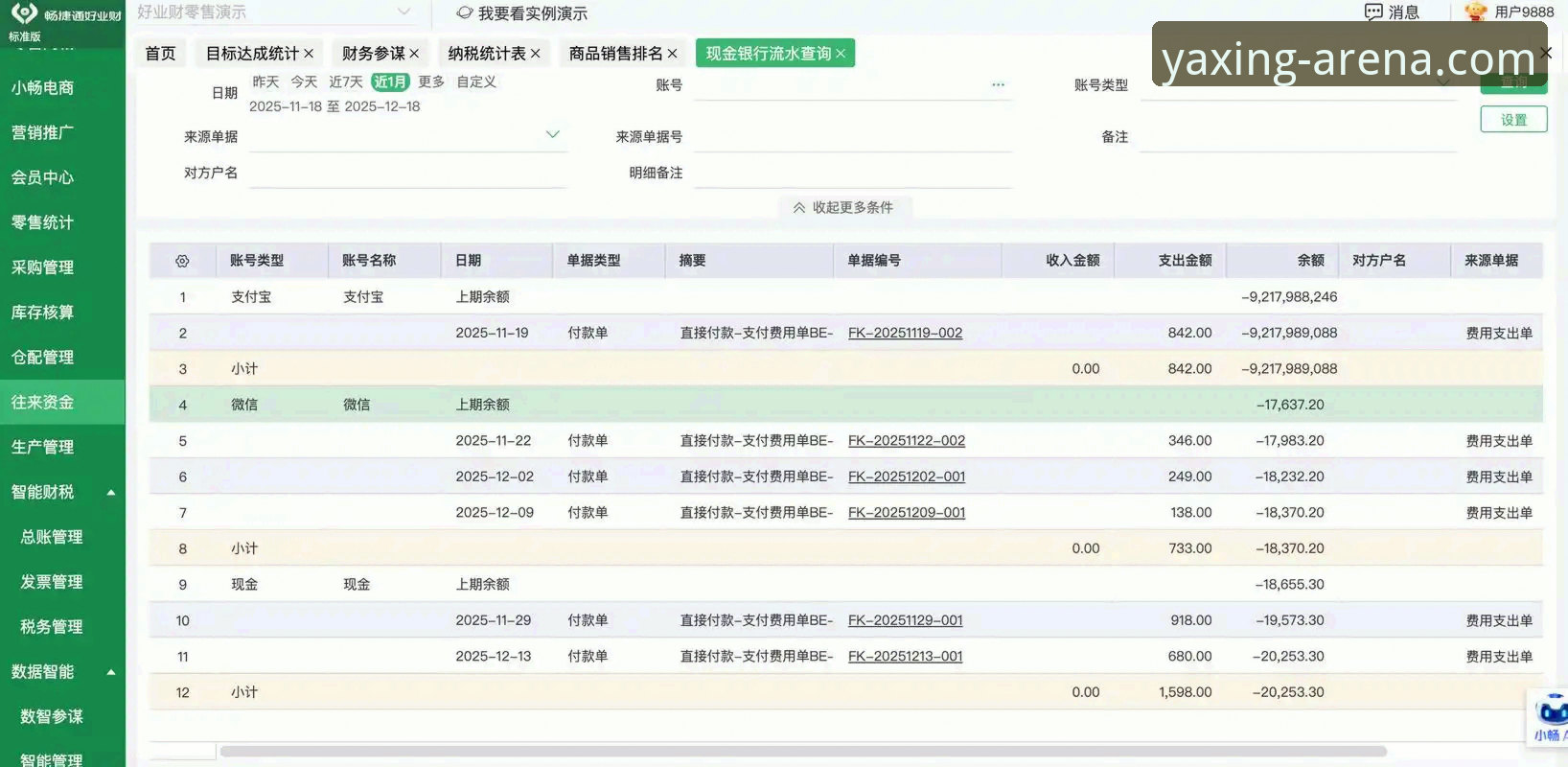Click the 明细备注 input field
Image resolution: width=1568 pixels, height=767 pixels.
pyautogui.click(x=852, y=174)
